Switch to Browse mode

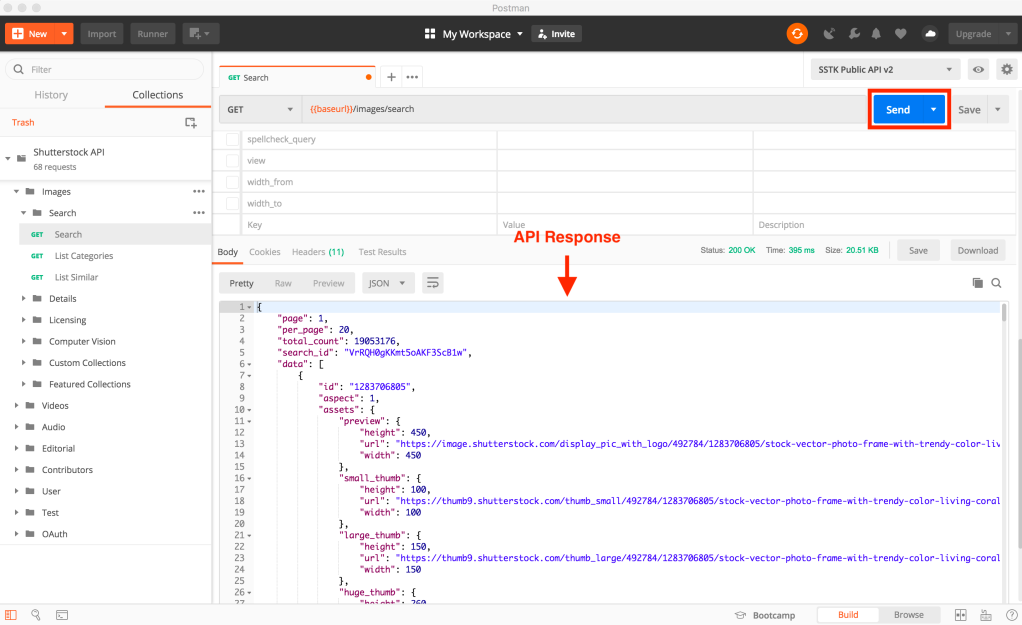pyautogui.click(x=909, y=615)
